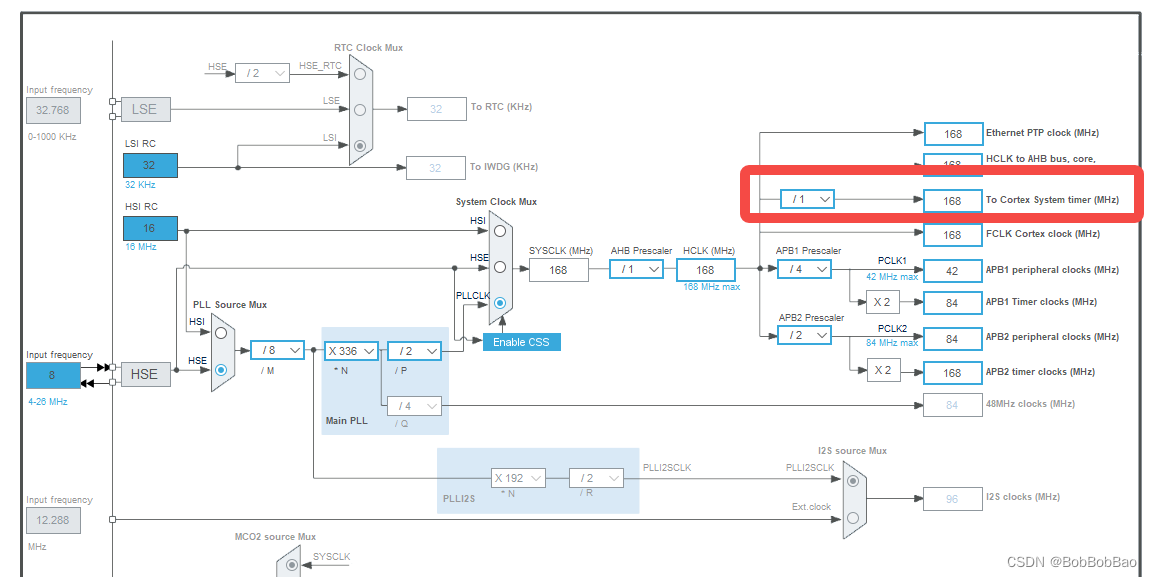The width and height of the screenshot is (1152, 577).
Task: Select HSE in the PLL Source Mux
Action: 222,368
